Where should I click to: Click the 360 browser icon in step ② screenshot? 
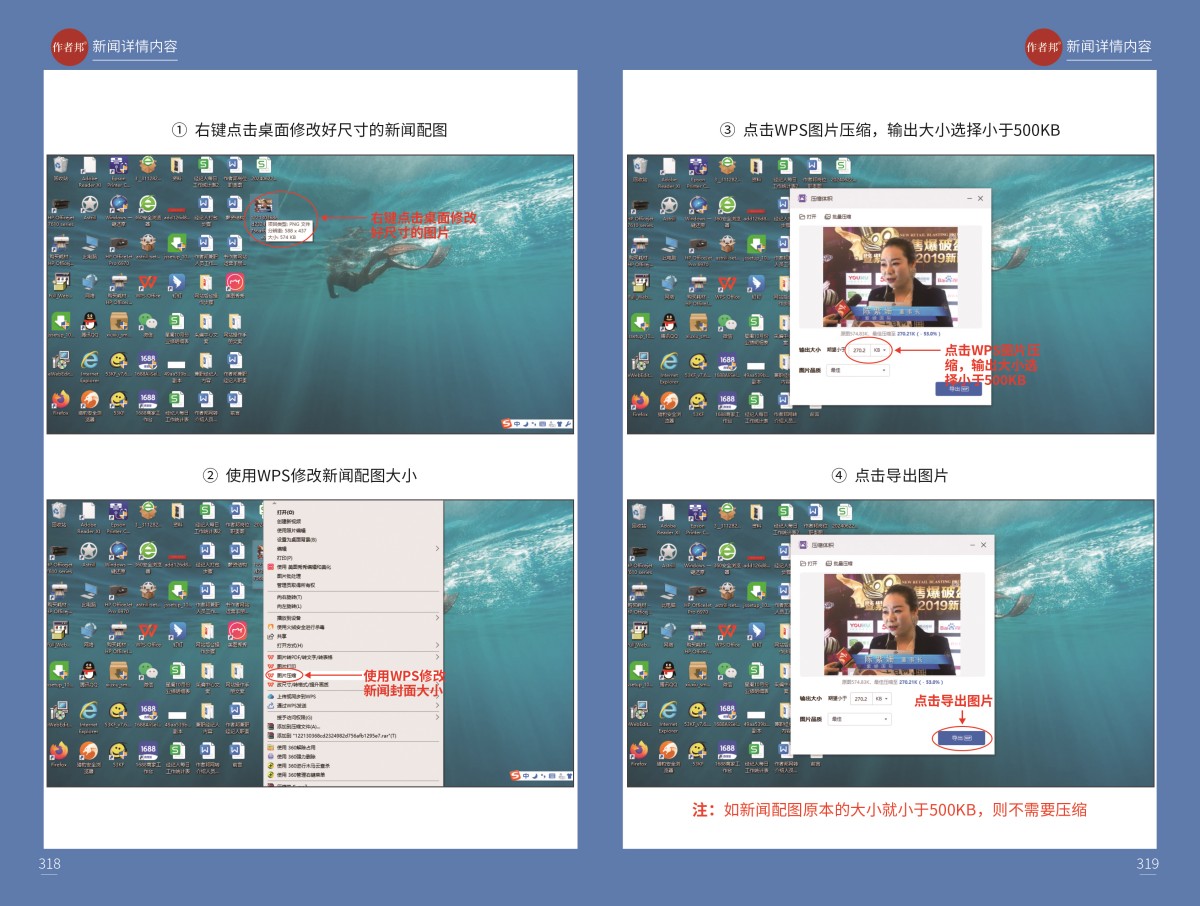[147, 551]
